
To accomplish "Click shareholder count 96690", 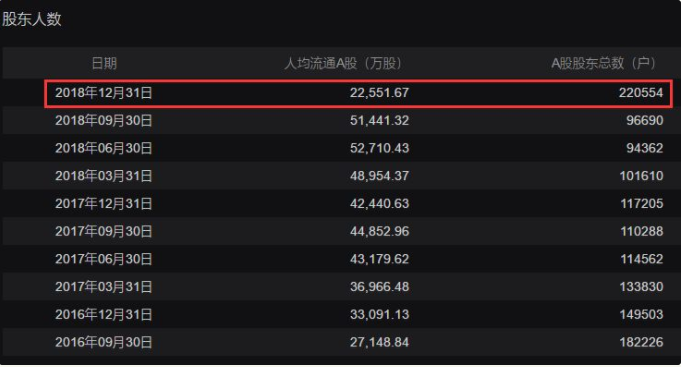I will pyautogui.click(x=645, y=121).
